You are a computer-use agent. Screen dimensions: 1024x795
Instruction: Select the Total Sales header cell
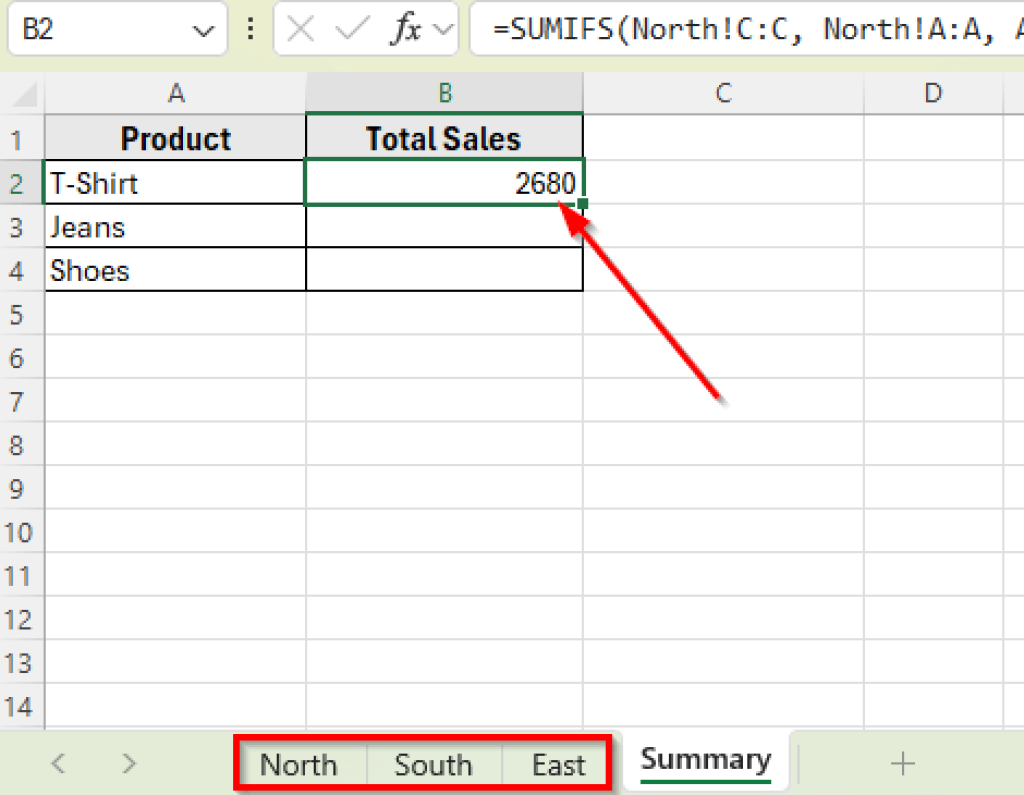pos(444,138)
